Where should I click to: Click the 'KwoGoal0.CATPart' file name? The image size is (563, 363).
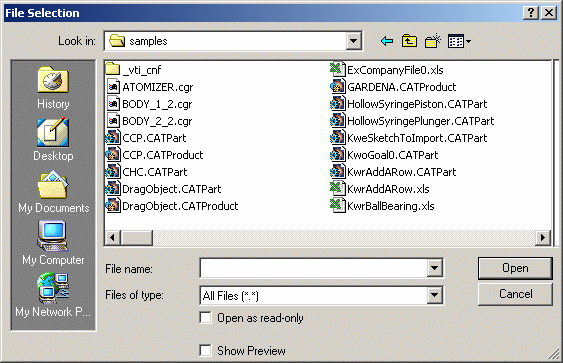392,155
